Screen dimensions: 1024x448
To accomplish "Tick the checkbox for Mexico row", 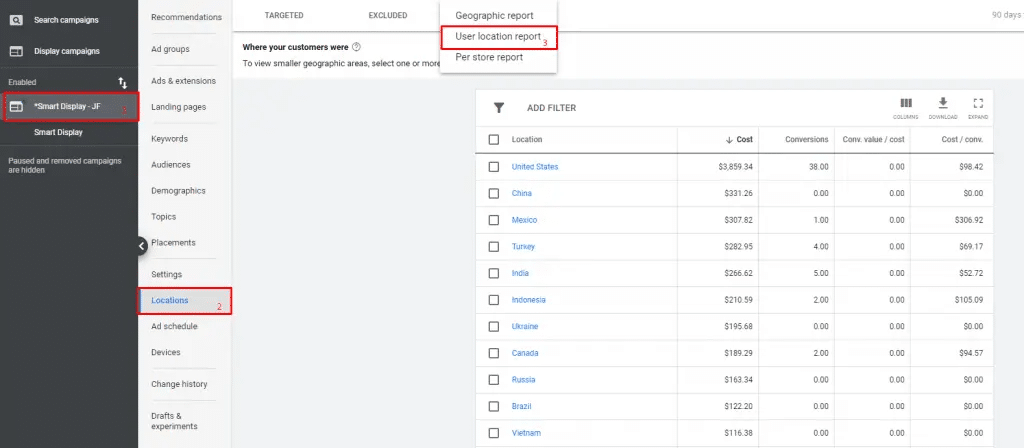I will [x=494, y=220].
